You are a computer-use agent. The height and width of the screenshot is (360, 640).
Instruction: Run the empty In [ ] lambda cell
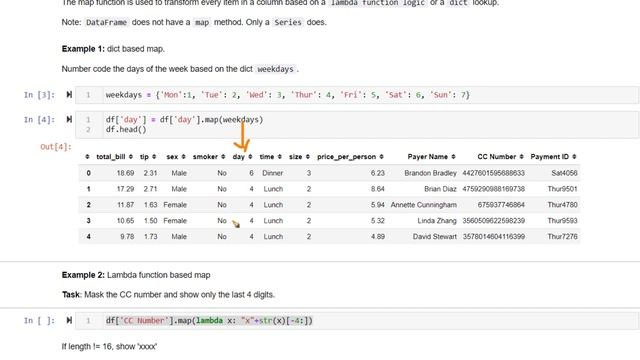[69, 320]
